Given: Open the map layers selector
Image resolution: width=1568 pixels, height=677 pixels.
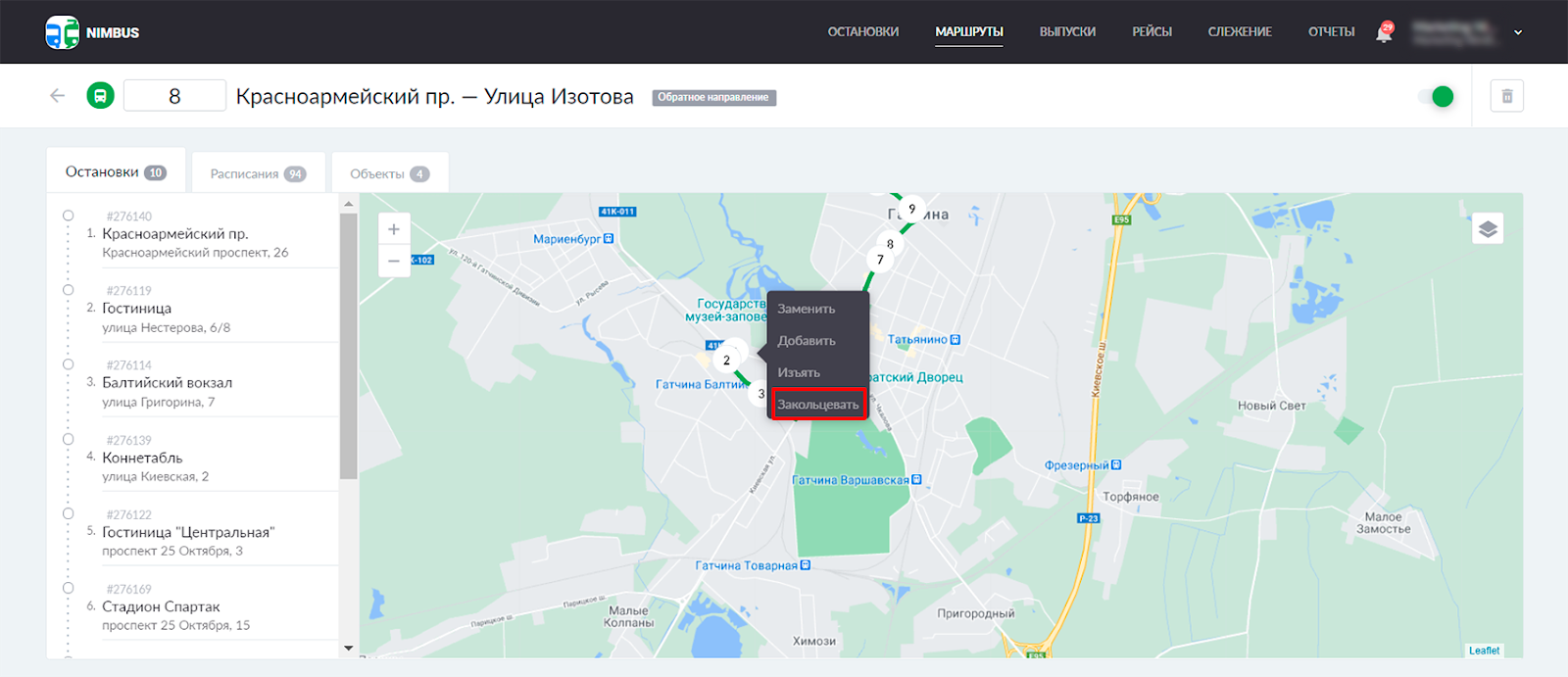Looking at the screenshot, I should click(x=1487, y=229).
